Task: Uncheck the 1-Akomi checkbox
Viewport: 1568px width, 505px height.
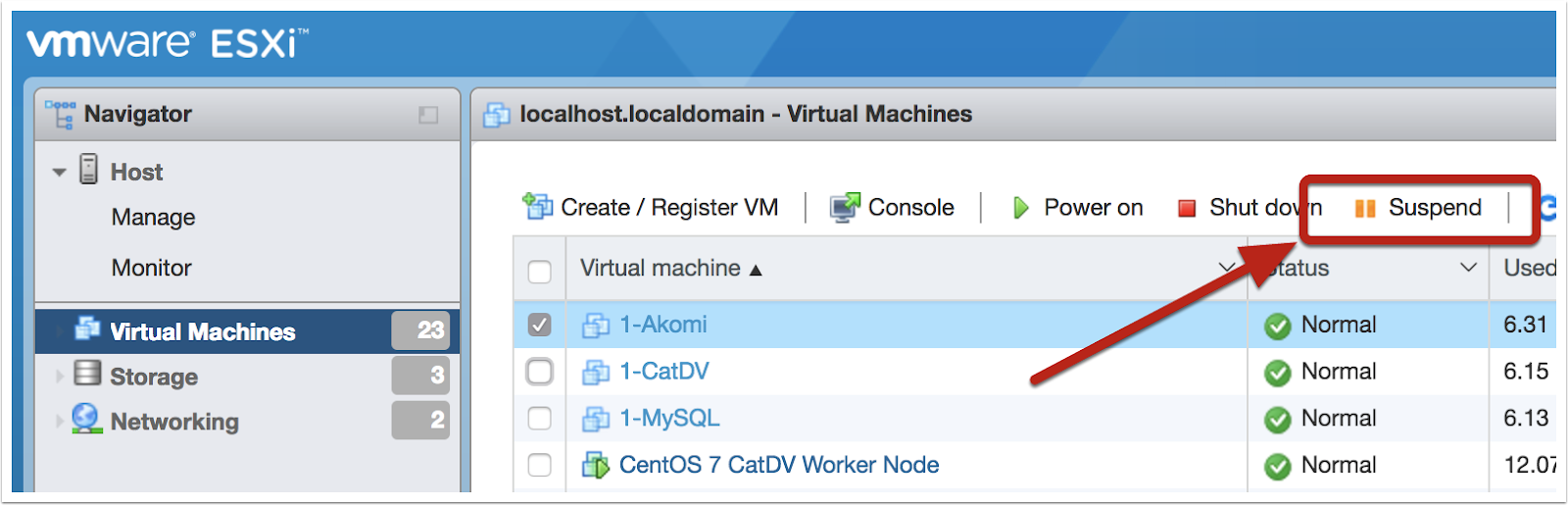Action: click(x=540, y=325)
